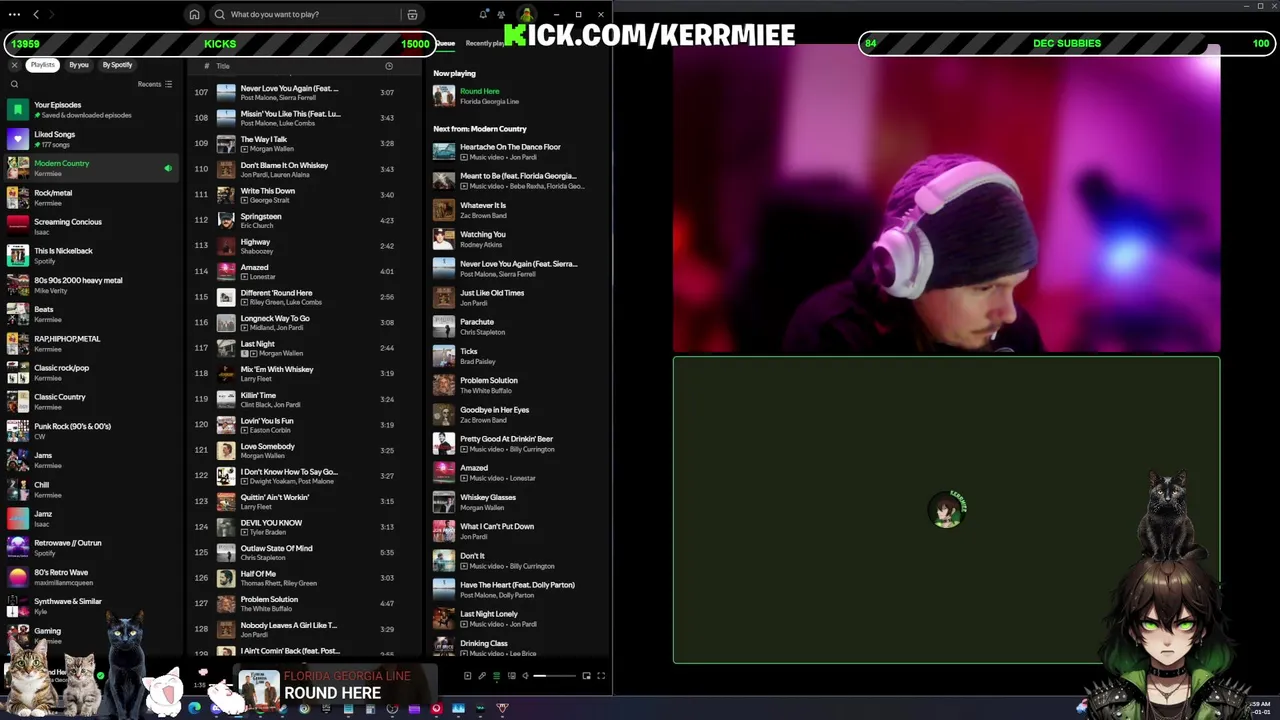Image resolution: width=1280 pixels, height=720 pixels.
Task: Clear library filters with the X icon
Action: click(x=14, y=65)
